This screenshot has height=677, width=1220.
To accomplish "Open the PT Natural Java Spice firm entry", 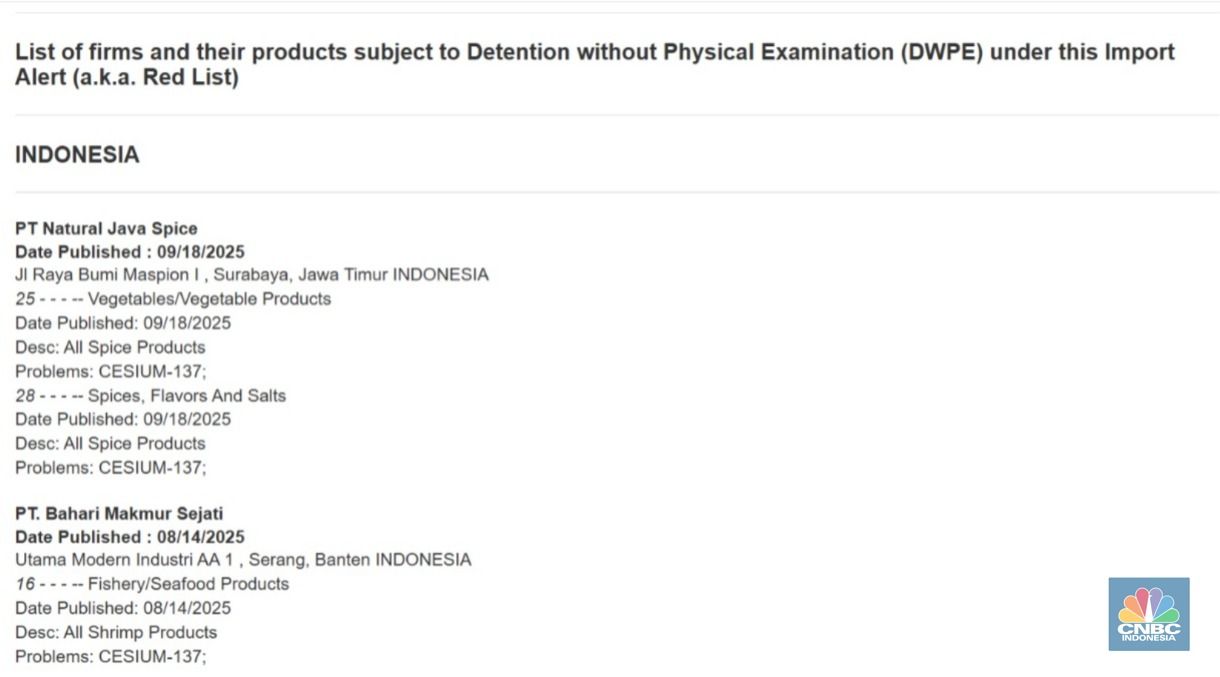I will click(106, 228).
